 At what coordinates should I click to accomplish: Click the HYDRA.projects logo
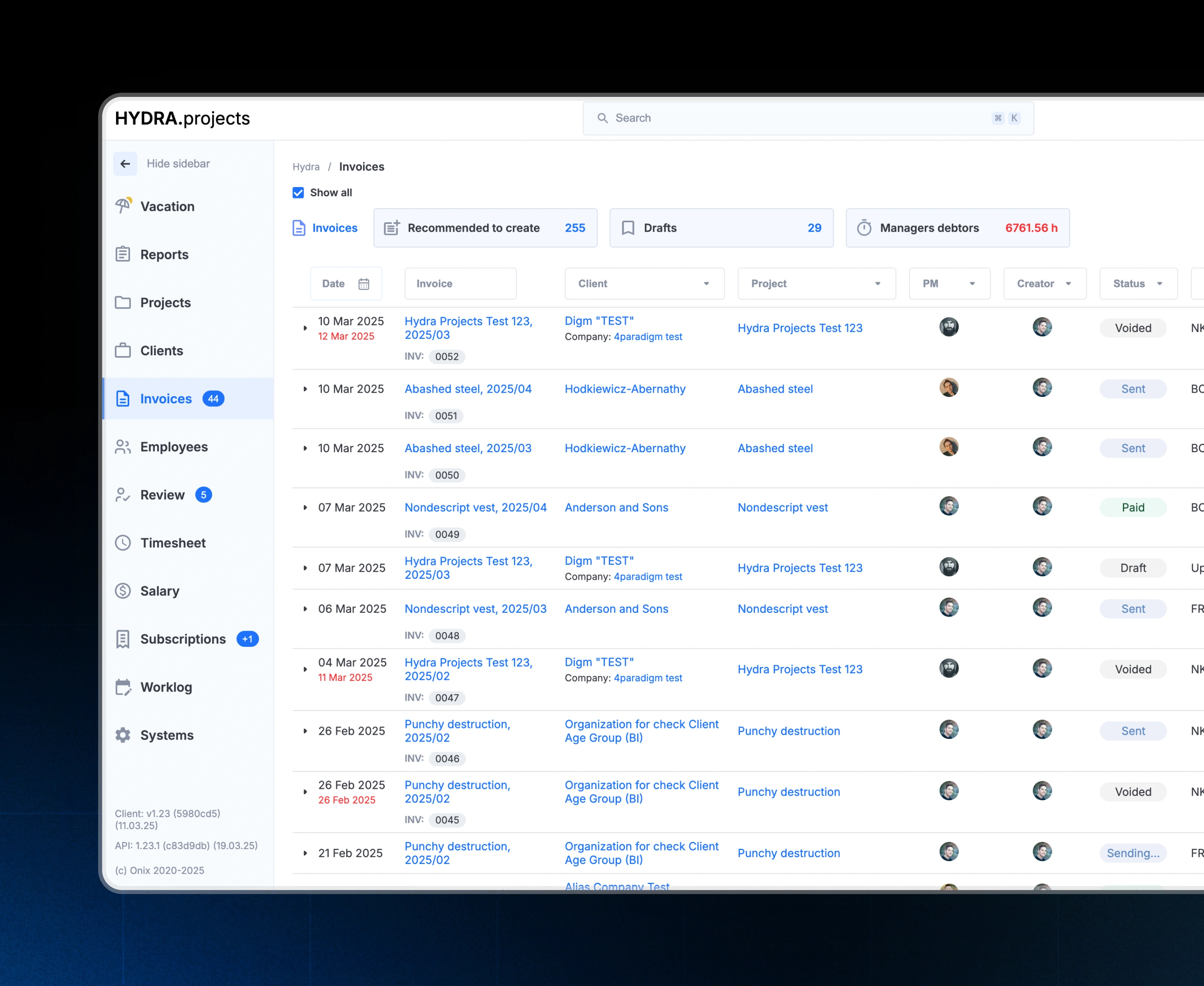182,118
